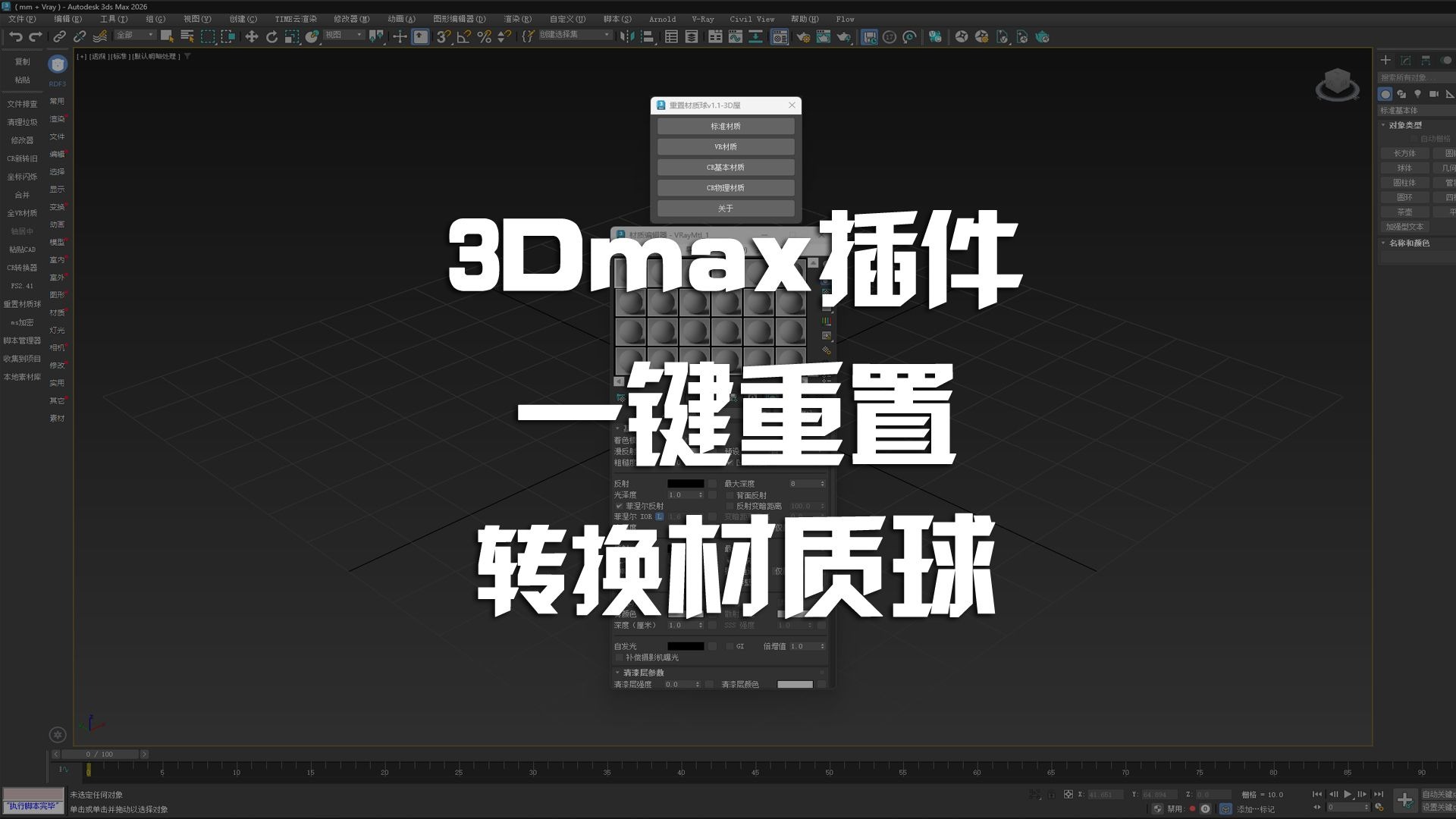Click the 清漆层颜色 color swatch
Screen dimensions: 1456x819
coord(796,684)
